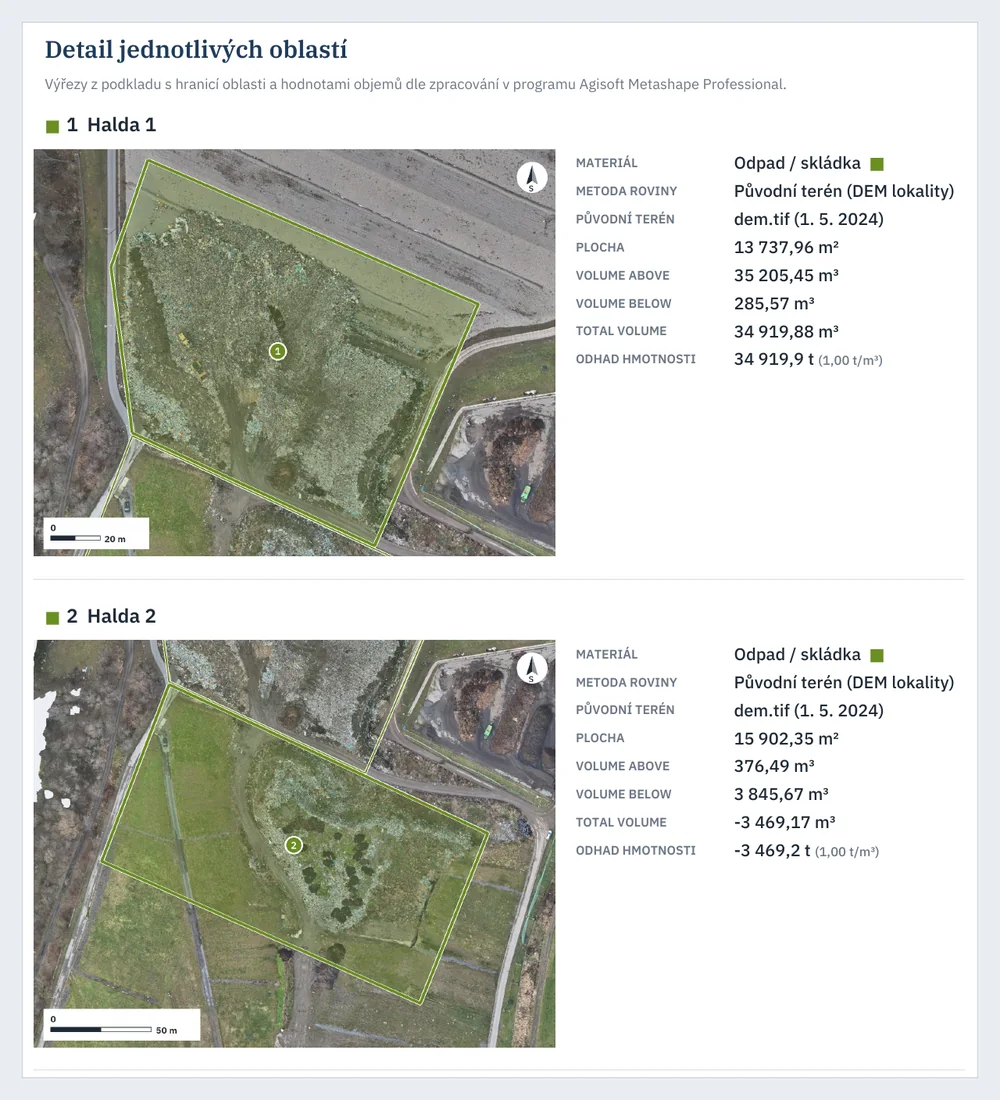Click the area value '13 737,96 m²'
Viewport: 1000px width, 1100px height.
click(x=786, y=247)
